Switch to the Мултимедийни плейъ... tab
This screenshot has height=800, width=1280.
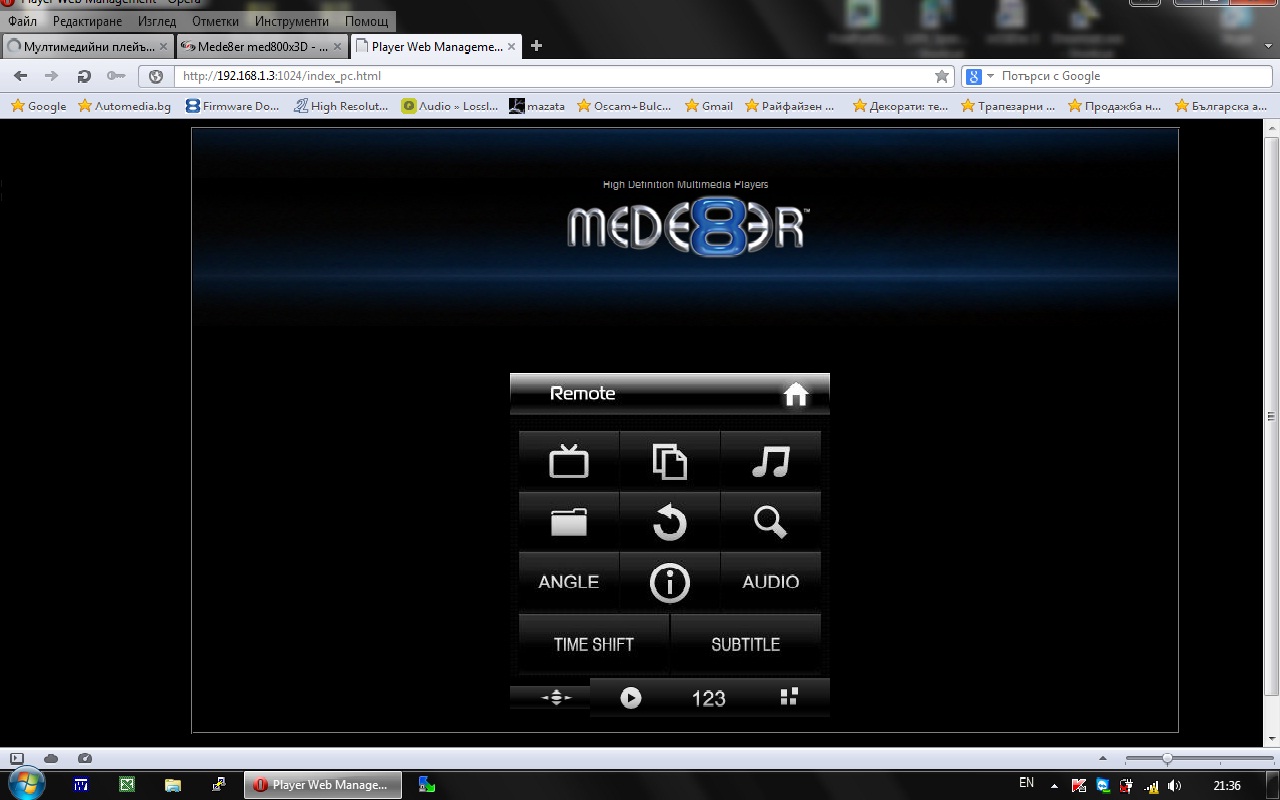tap(88, 46)
